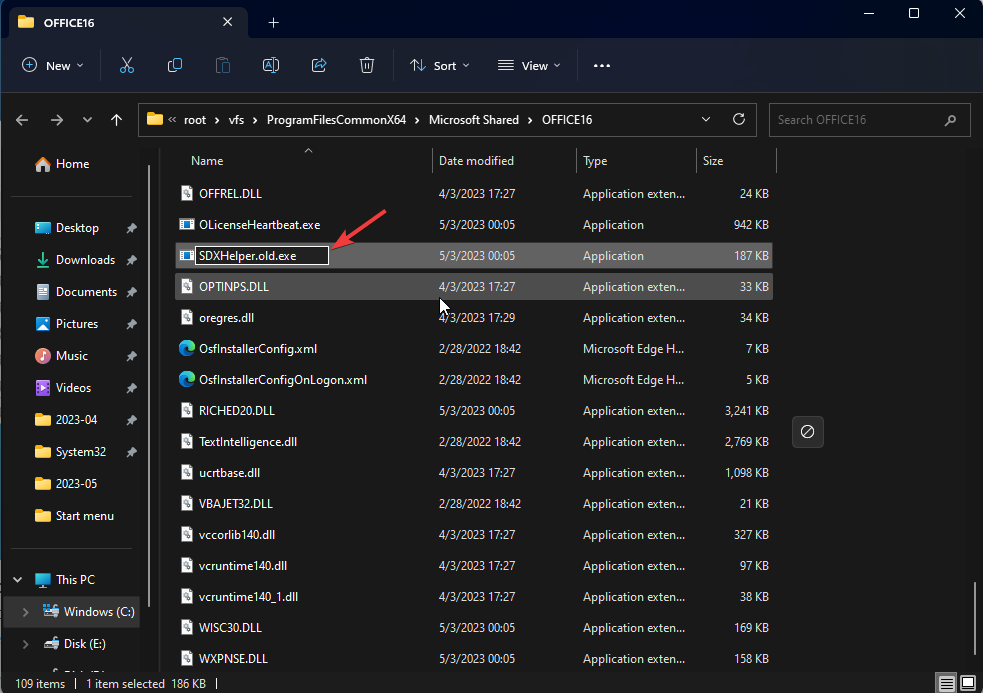Click the SDXHelper.old.exe rename text box

tap(262, 256)
